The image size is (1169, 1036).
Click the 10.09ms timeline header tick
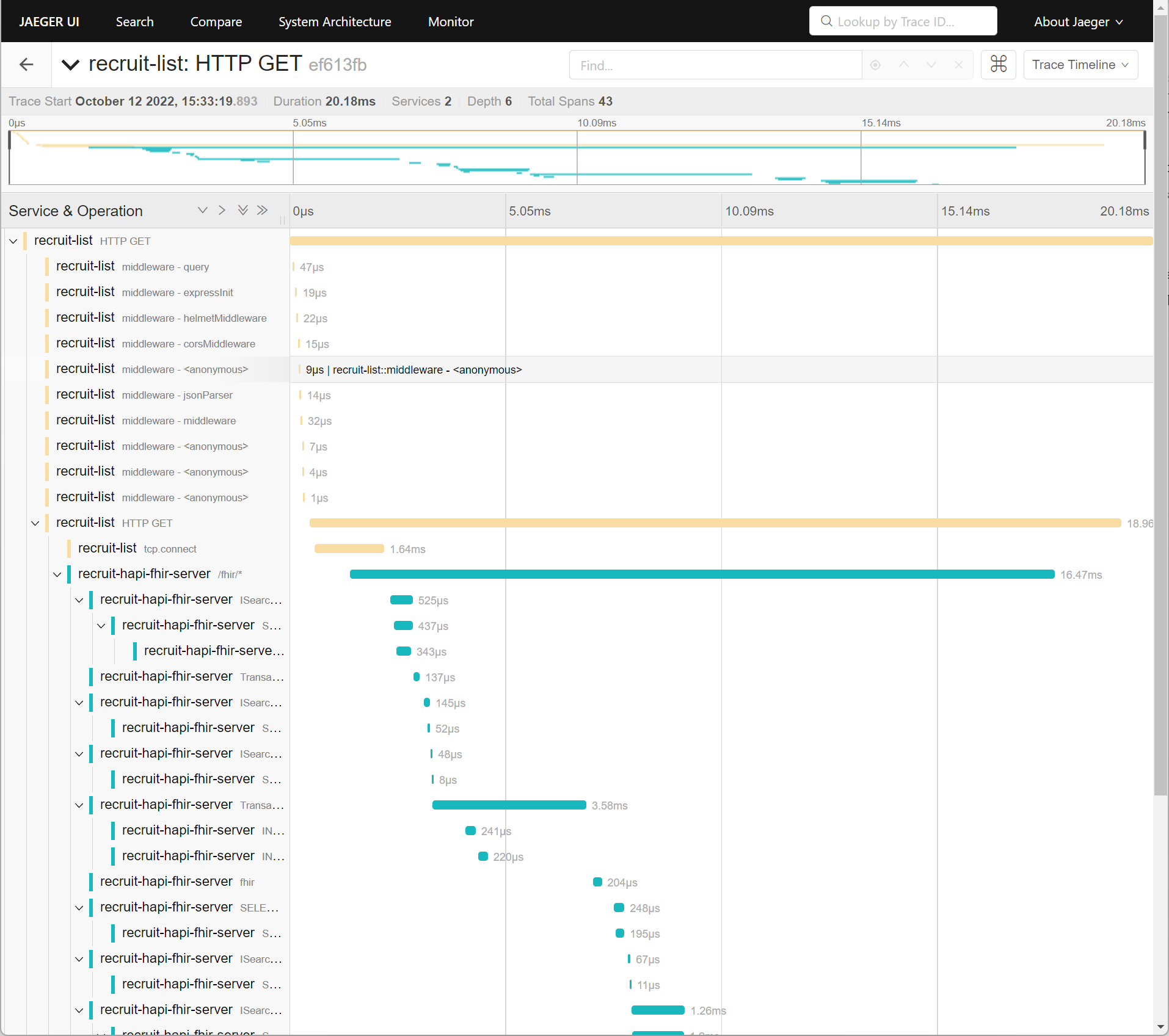click(749, 211)
